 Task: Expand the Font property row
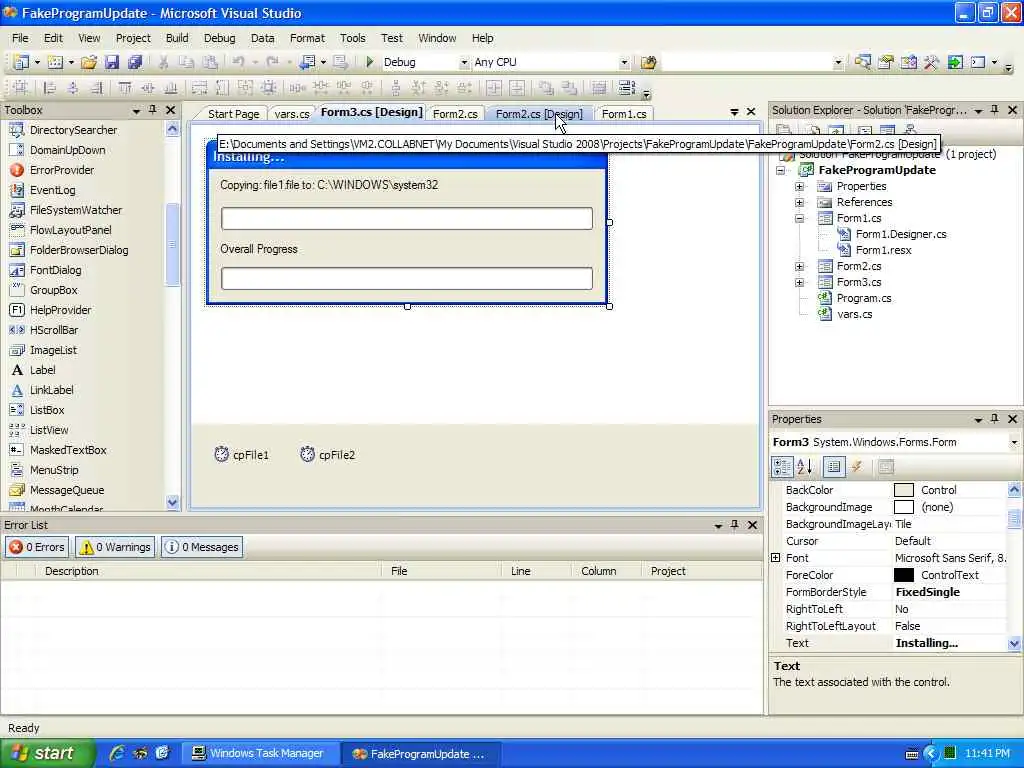(x=776, y=558)
